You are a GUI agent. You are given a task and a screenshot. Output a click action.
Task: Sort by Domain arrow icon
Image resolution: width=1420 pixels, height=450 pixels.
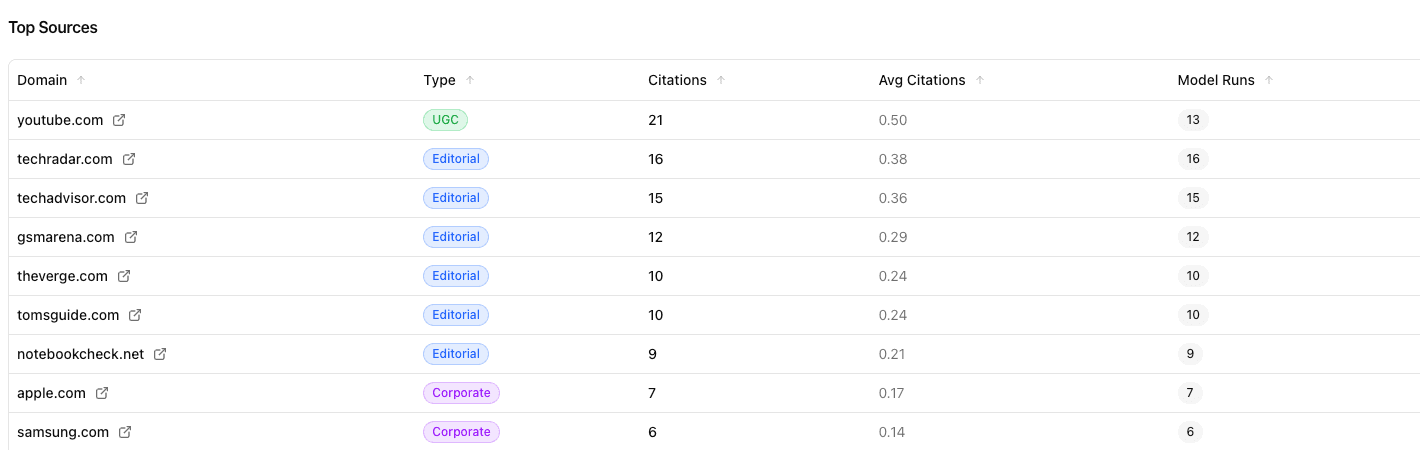[x=81, y=80]
